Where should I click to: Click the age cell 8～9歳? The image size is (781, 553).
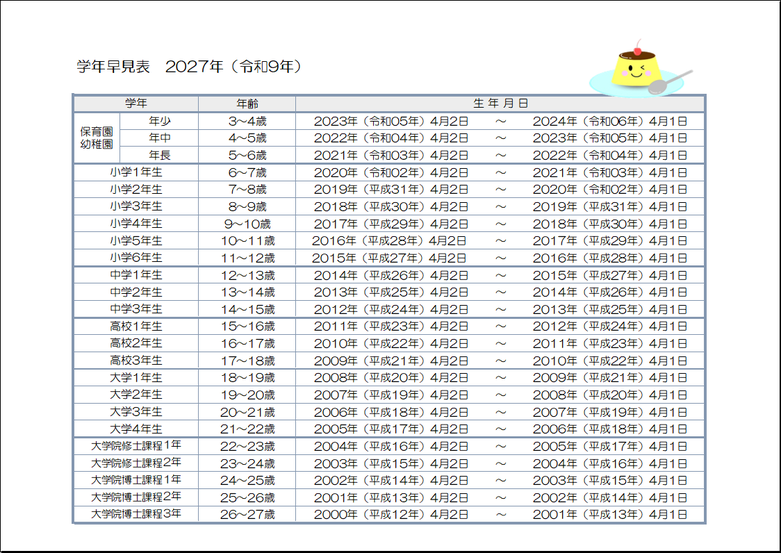click(247, 206)
